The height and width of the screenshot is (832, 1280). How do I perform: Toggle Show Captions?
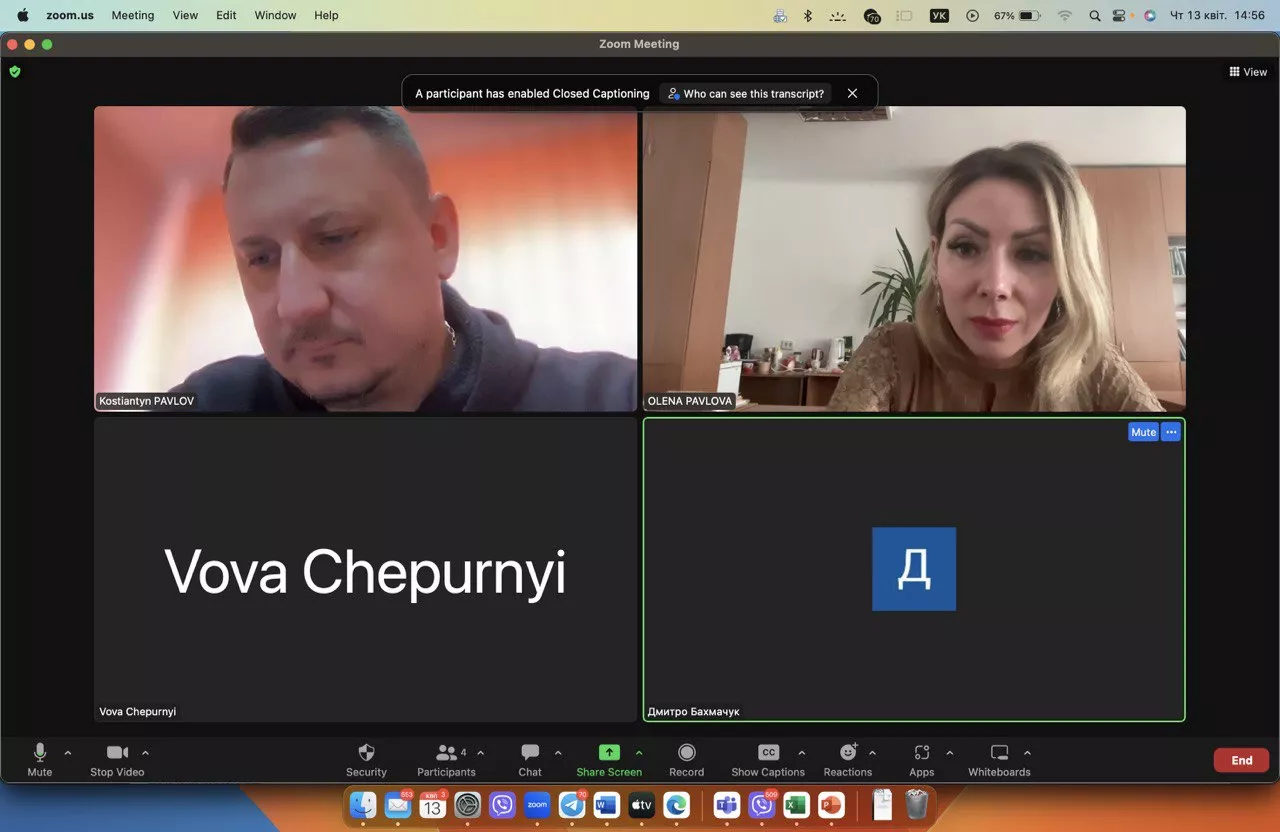click(768, 753)
